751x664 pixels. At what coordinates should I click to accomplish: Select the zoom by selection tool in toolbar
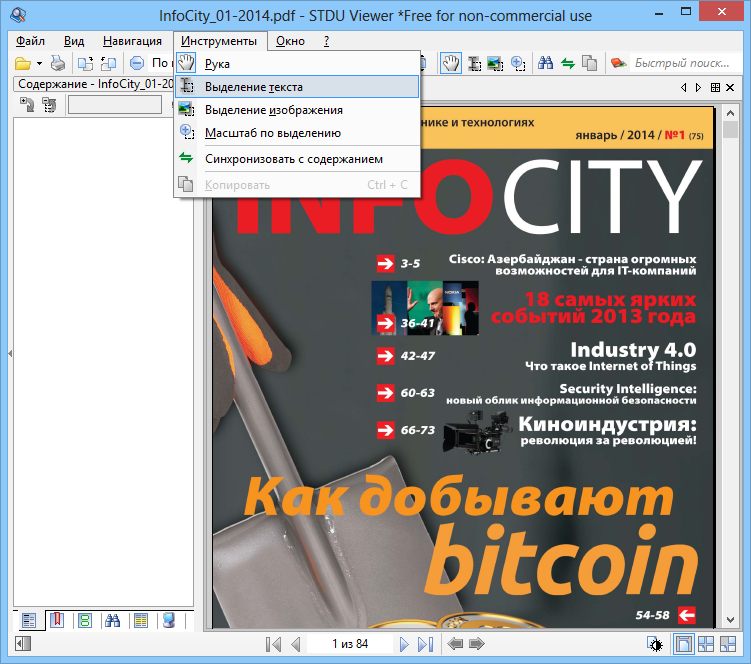pos(518,63)
